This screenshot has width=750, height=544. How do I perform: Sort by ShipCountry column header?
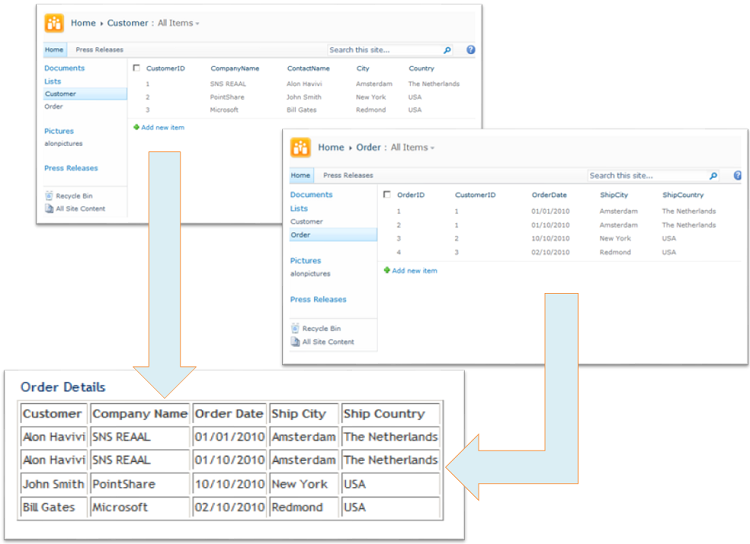683,195
